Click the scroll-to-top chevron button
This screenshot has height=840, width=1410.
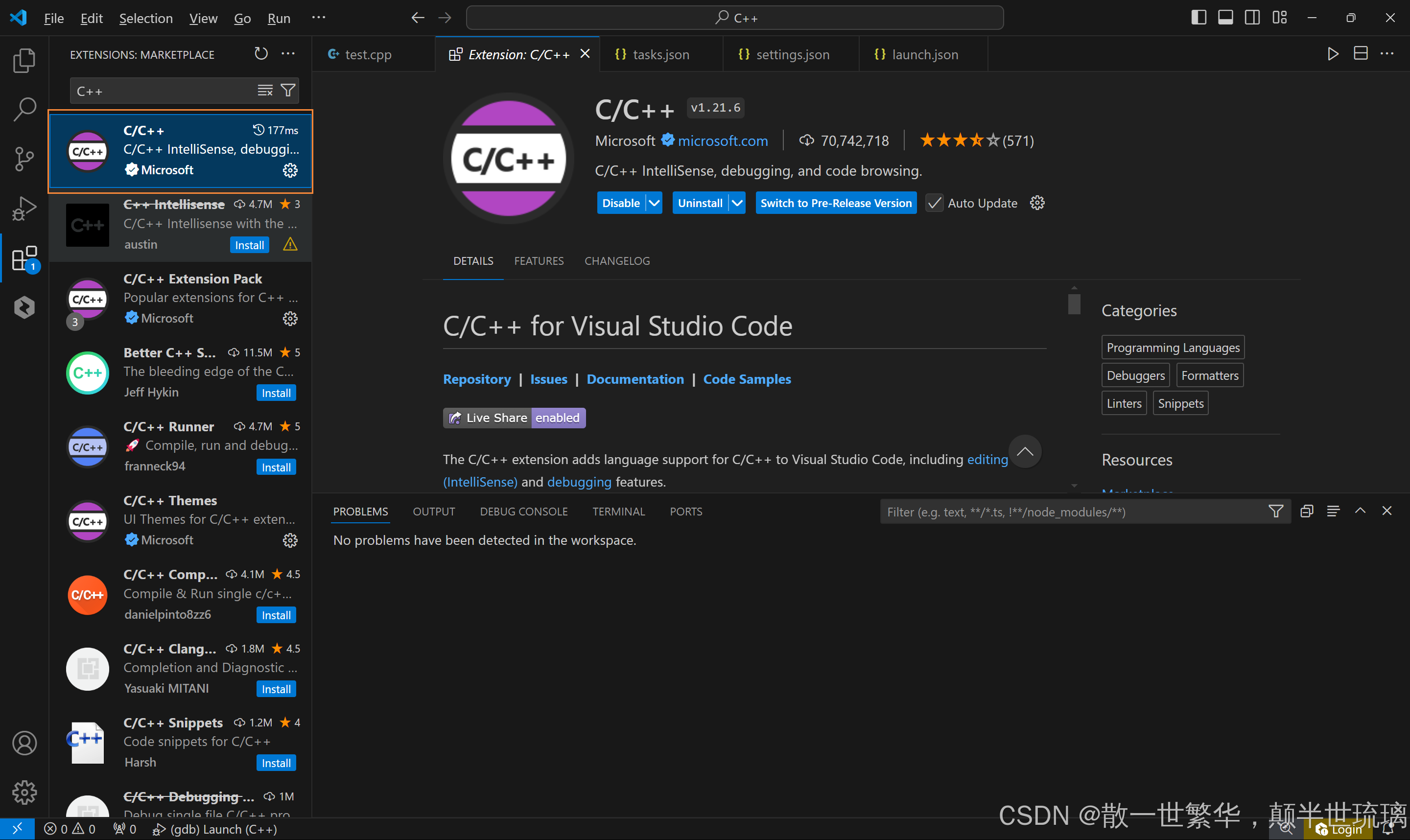point(1025,452)
